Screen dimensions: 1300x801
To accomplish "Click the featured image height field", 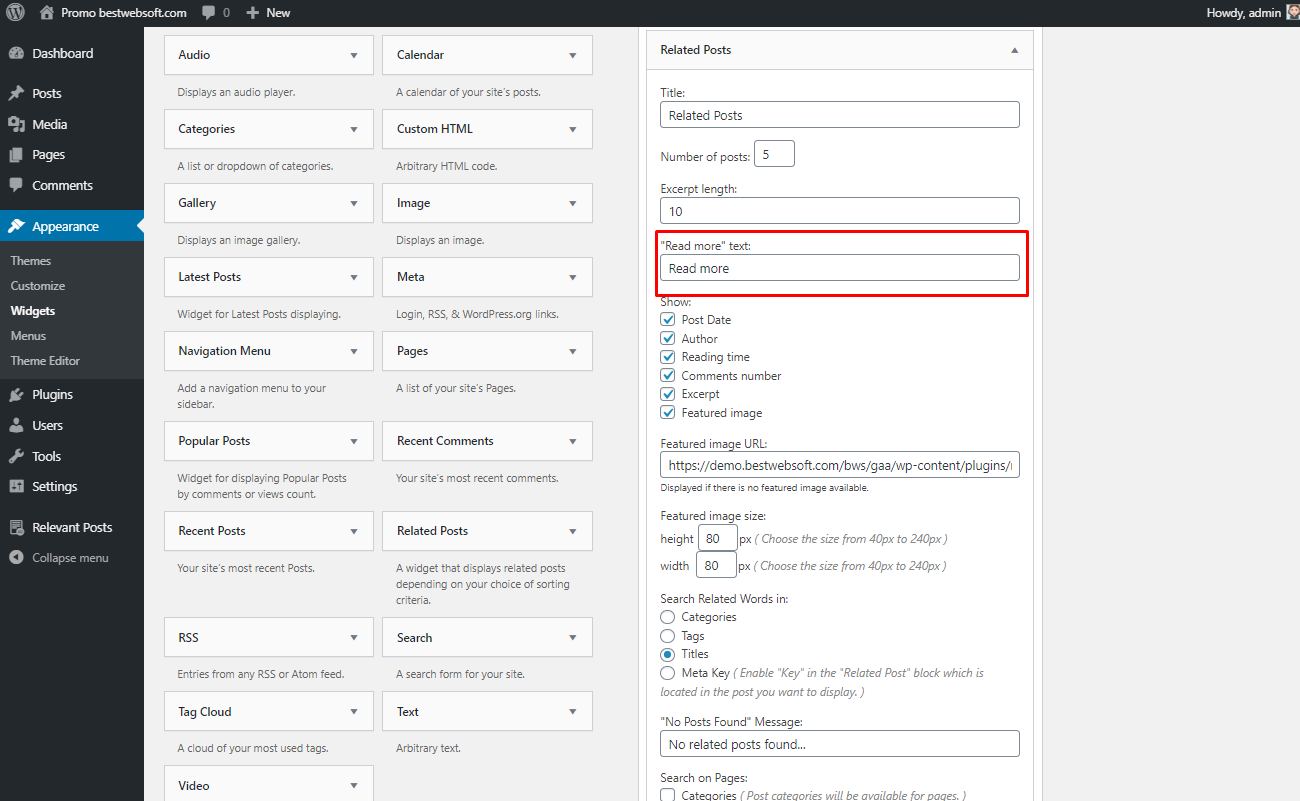I will tap(717, 538).
